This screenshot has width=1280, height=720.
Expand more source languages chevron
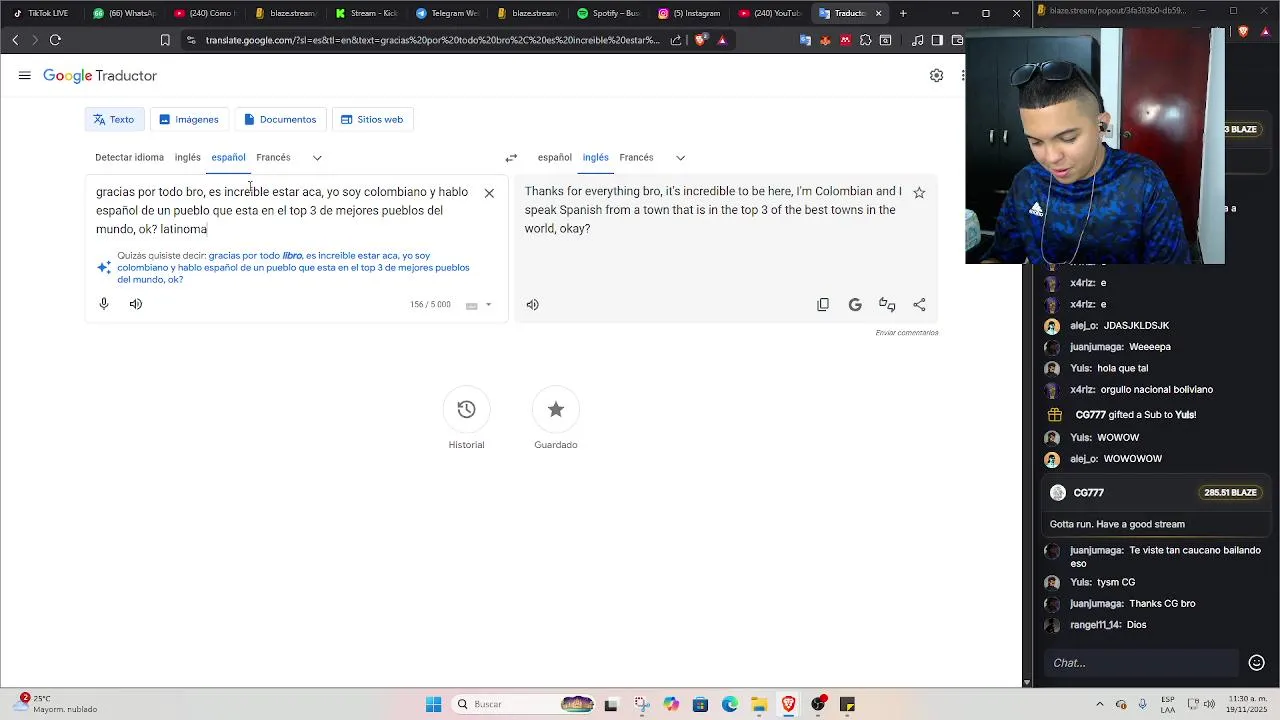[x=317, y=158]
